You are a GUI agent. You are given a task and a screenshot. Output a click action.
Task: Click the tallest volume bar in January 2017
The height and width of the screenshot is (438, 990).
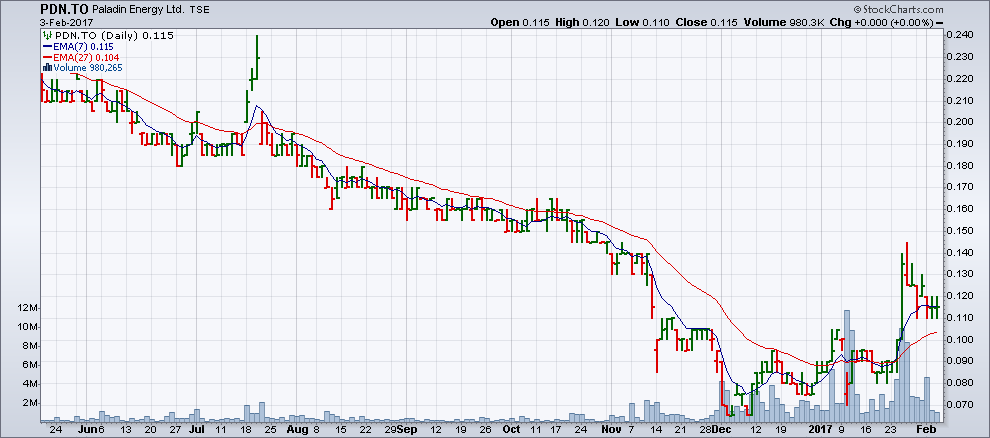tap(847, 366)
